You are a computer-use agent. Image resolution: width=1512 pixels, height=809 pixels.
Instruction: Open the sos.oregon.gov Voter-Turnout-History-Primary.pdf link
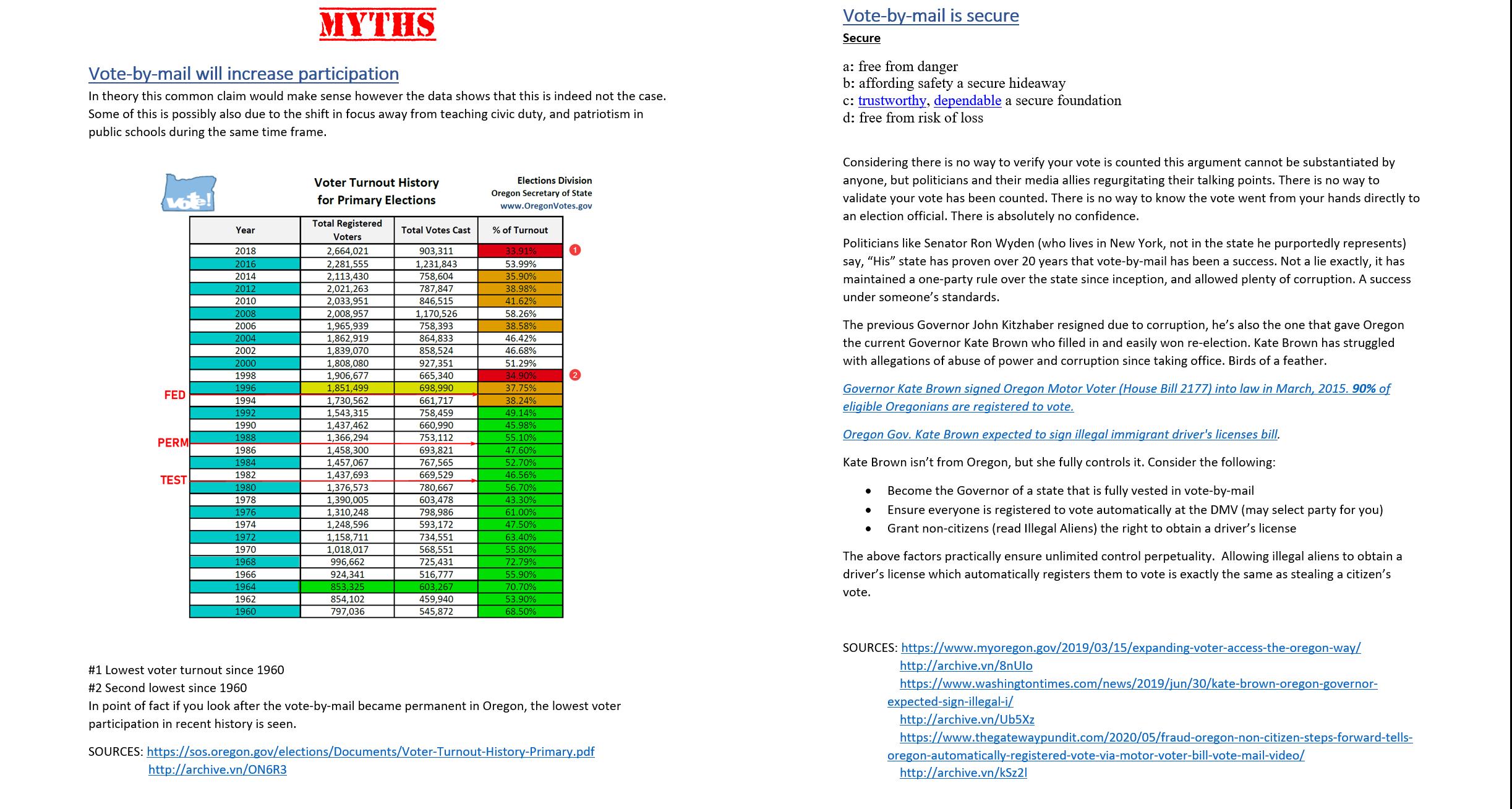[x=370, y=751]
